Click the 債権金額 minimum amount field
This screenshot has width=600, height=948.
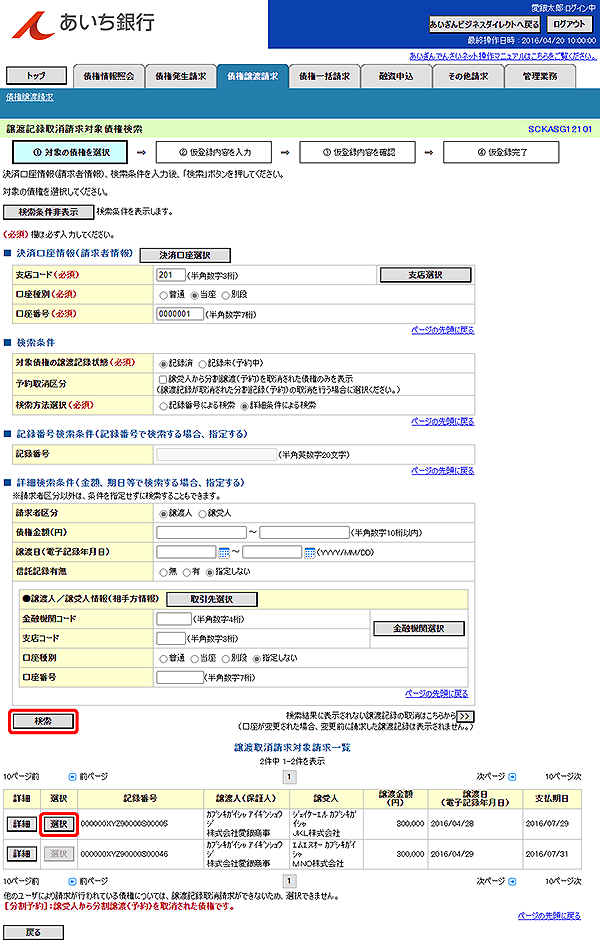click(201, 533)
